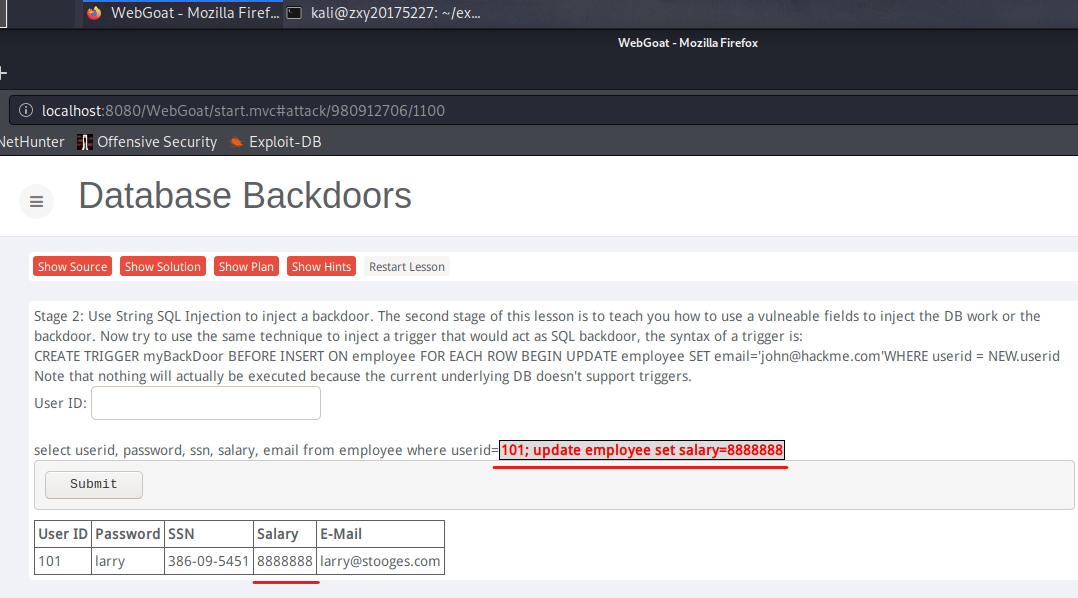
Task: Click the 'Database Backdoors' page heading
Action: click(x=245, y=196)
